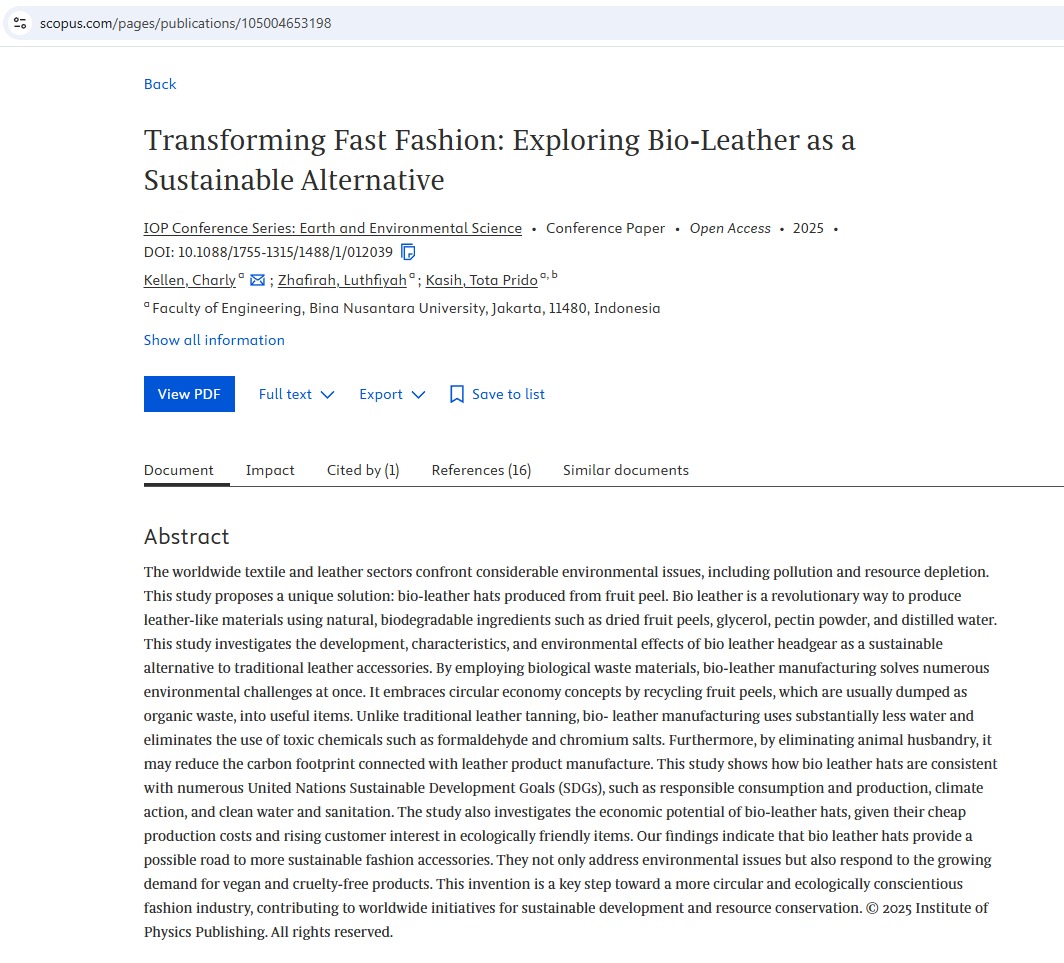Click the email envelope icon beside Kellen, Charly
Viewport: 1064px width, 963px height.
(257, 280)
